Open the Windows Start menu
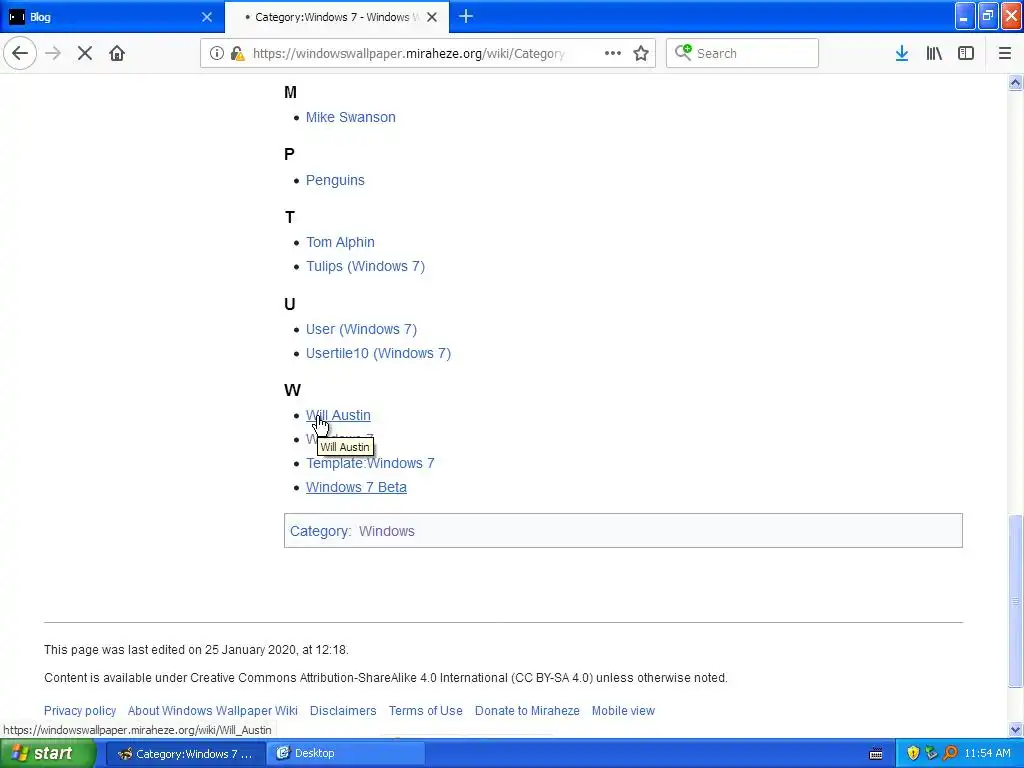Image resolution: width=1024 pixels, height=768 pixels. [x=47, y=753]
